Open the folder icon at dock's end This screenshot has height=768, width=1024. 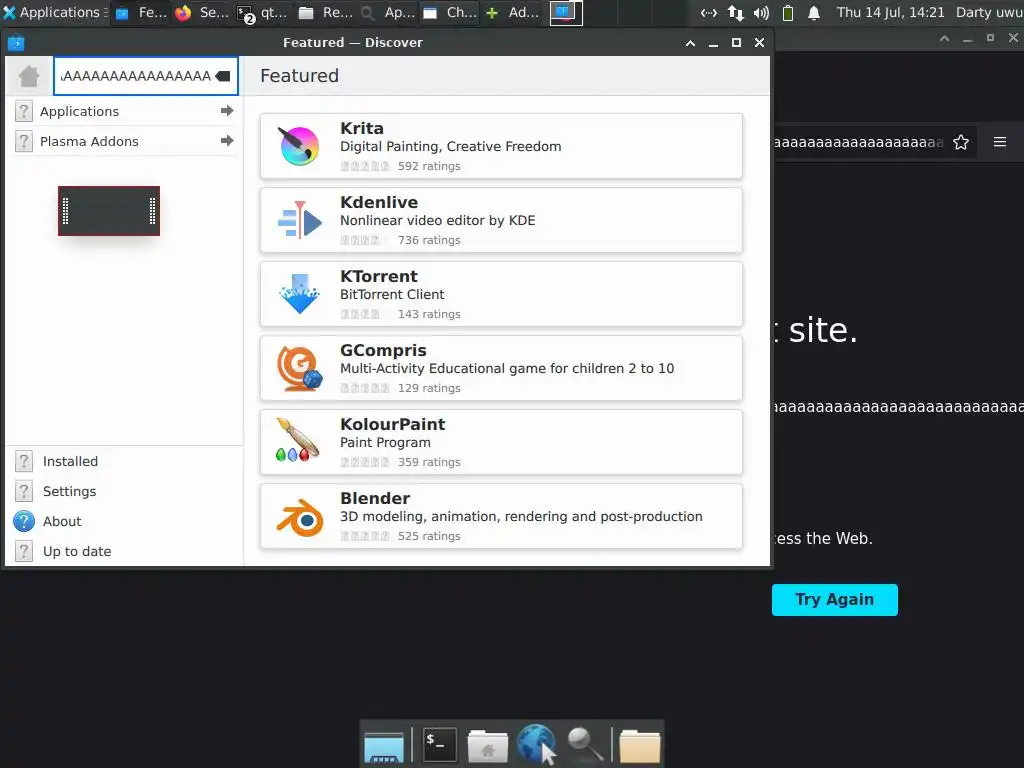(x=639, y=744)
